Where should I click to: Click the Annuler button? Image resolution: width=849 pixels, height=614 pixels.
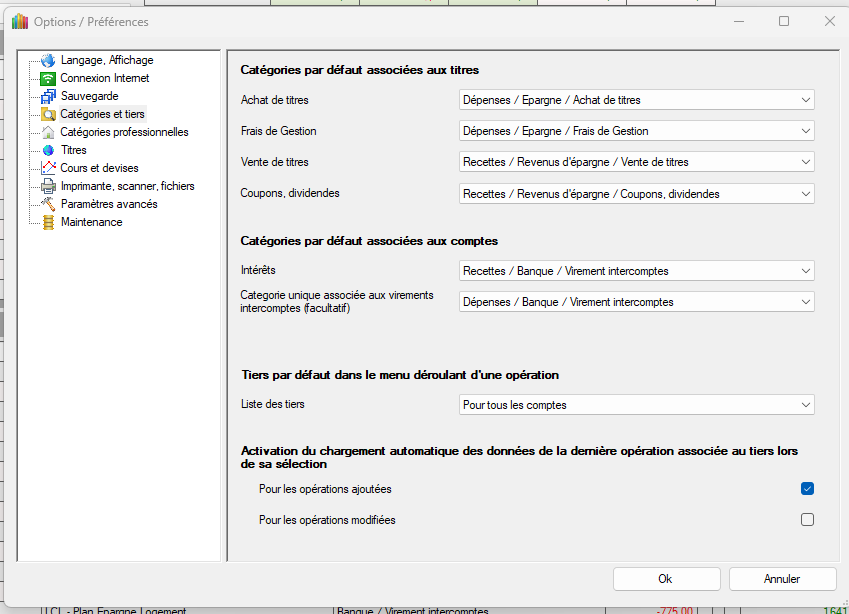click(x=782, y=579)
